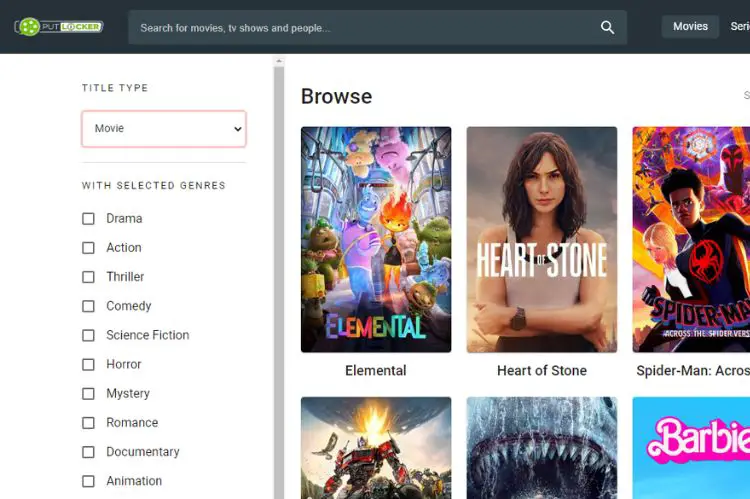The height and width of the screenshot is (499, 750).
Task: Click the Spider-Man title link
Action: (693, 371)
